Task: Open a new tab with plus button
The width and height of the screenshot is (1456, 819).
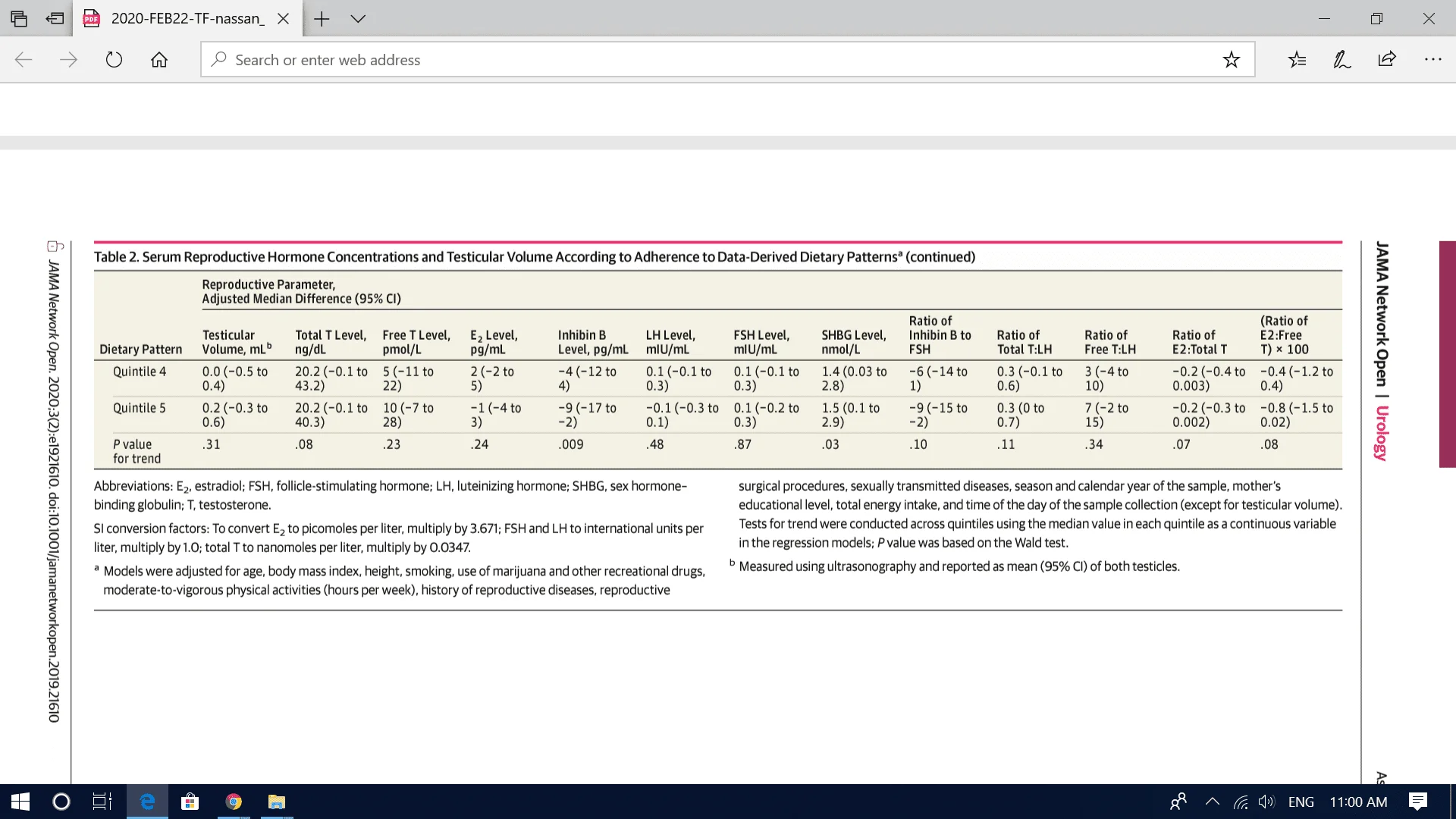Action: click(322, 19)
